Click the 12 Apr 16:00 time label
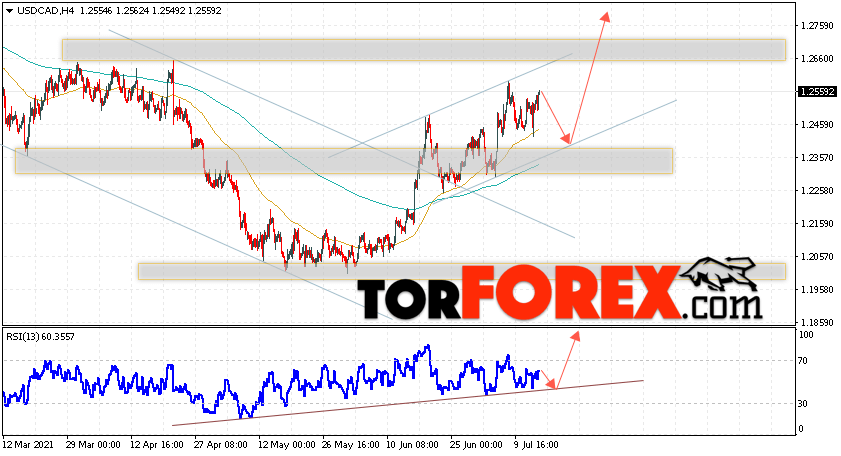The height and width of the screenshot is (456, 841). pyautogui.click(x=157, y=445)
